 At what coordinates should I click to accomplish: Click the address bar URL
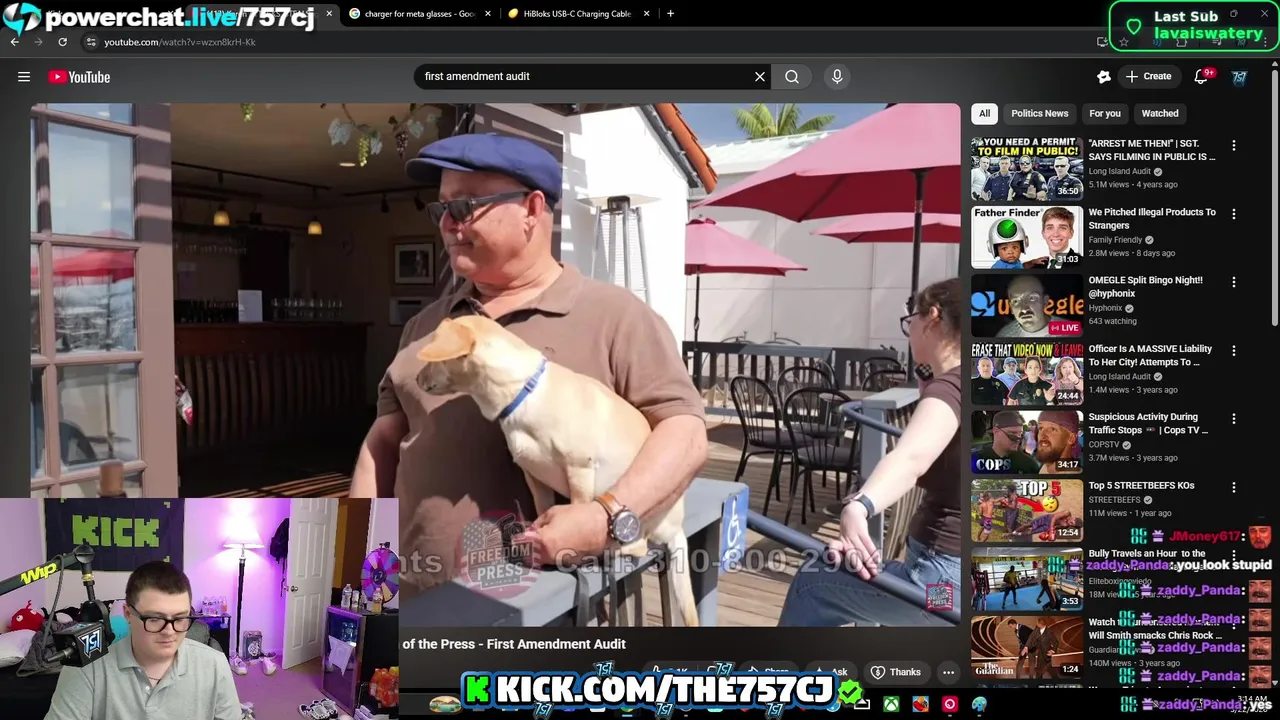(180, 42)
